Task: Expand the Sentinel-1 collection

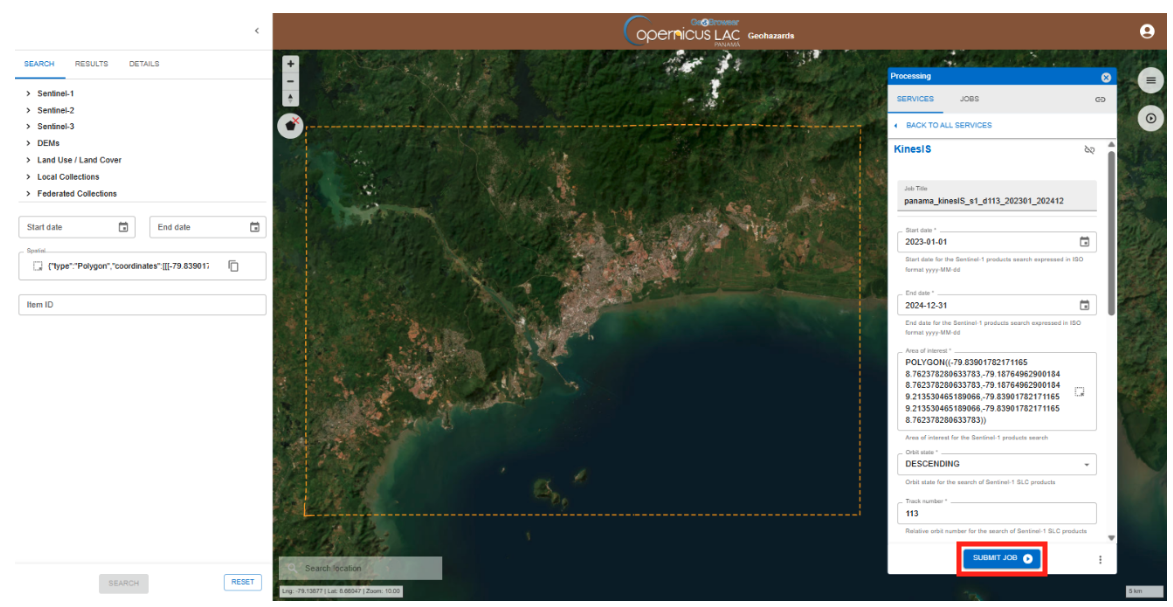Action: (x=28, y=93)
